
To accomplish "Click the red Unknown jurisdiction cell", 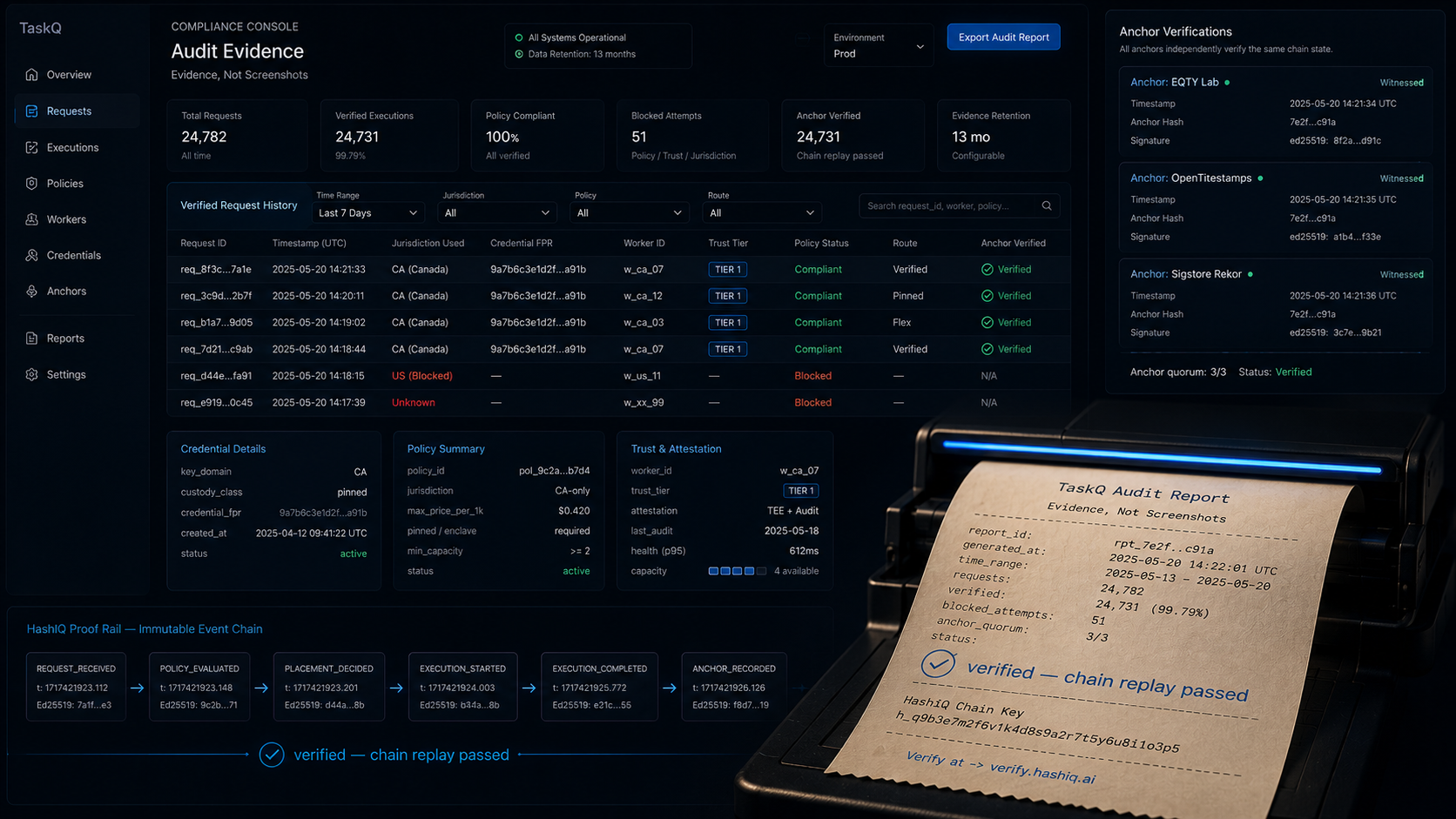I will click(x=414, y=403).
